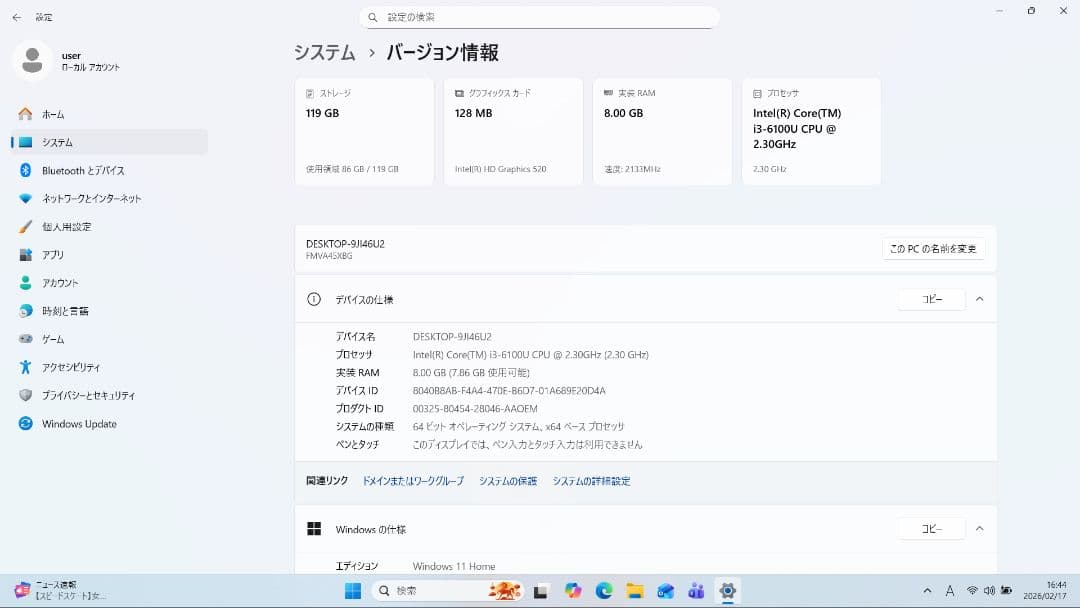This screenshot has height=608, width=1080.
Task: Open Microsoft Edge from the taskbar
Action: [x=604, y=591]
